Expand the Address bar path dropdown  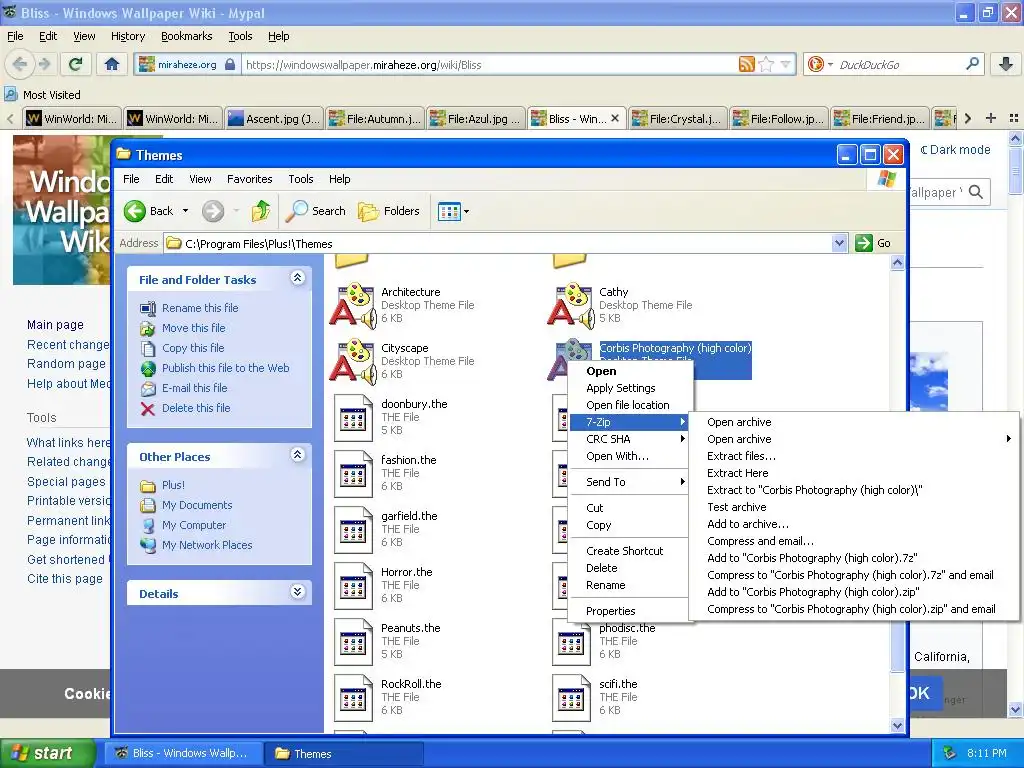pyautogui.click(x=840, y=244)
